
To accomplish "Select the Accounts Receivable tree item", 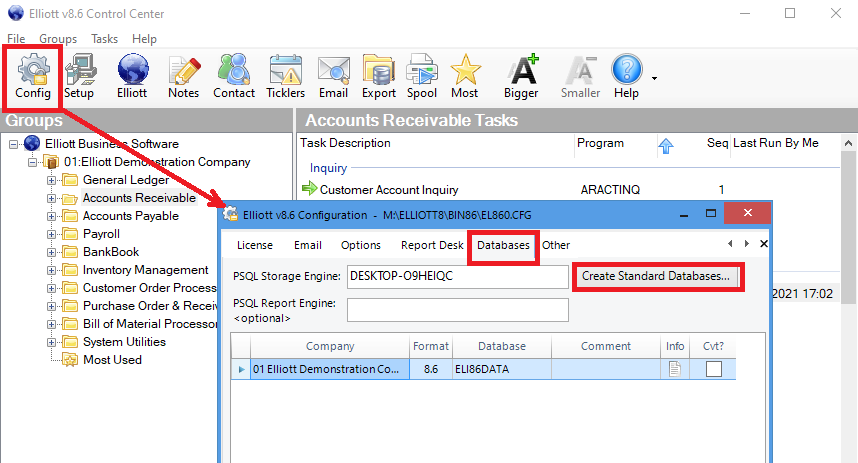I will point(139,198).
